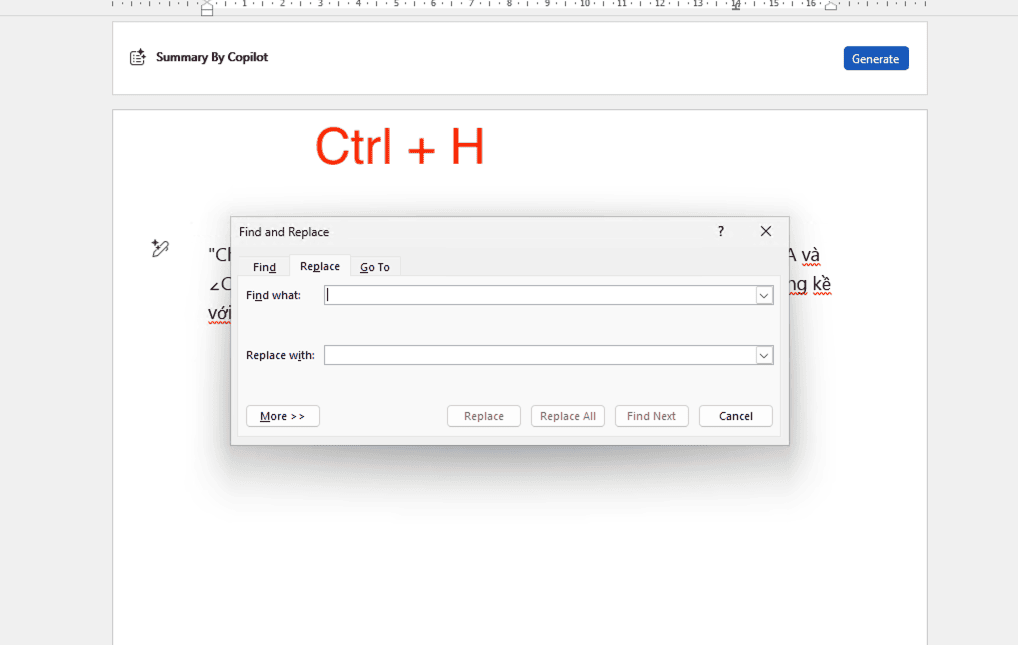Image resolution: width=1018 pixels, height=645 pixels.
Task: Switch to the Find tab
Action: pyautogui.click(x=264, y=267)
